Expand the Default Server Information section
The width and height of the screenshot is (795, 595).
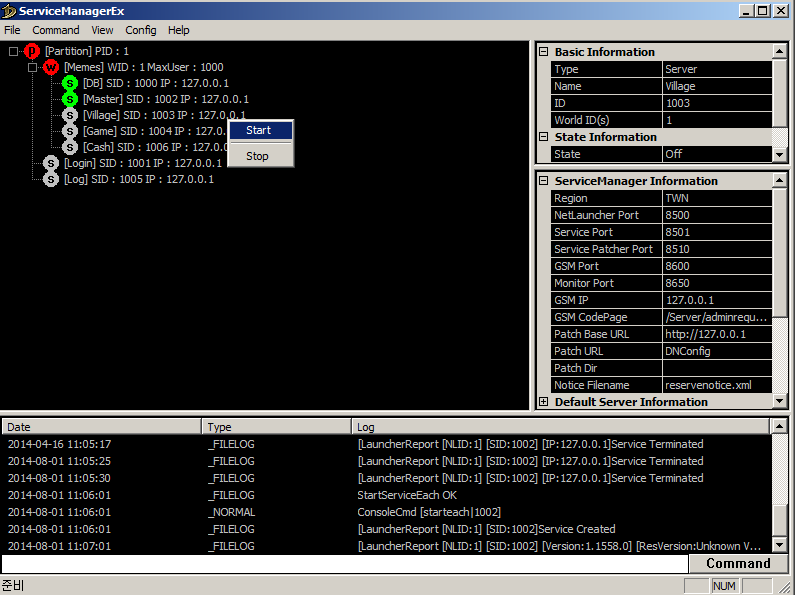544,402
